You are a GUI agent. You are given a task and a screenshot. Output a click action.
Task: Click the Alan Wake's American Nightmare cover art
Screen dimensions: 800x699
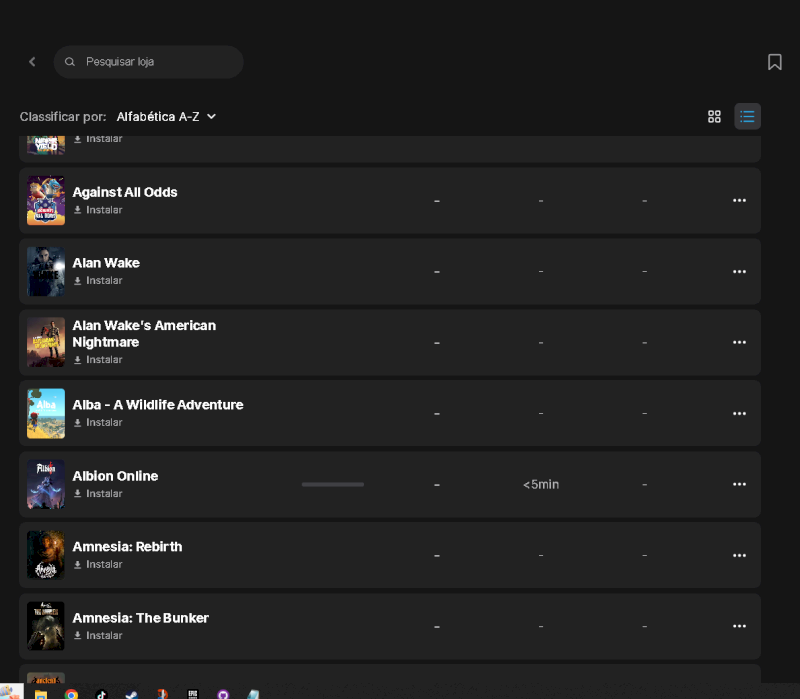[46, 342]
